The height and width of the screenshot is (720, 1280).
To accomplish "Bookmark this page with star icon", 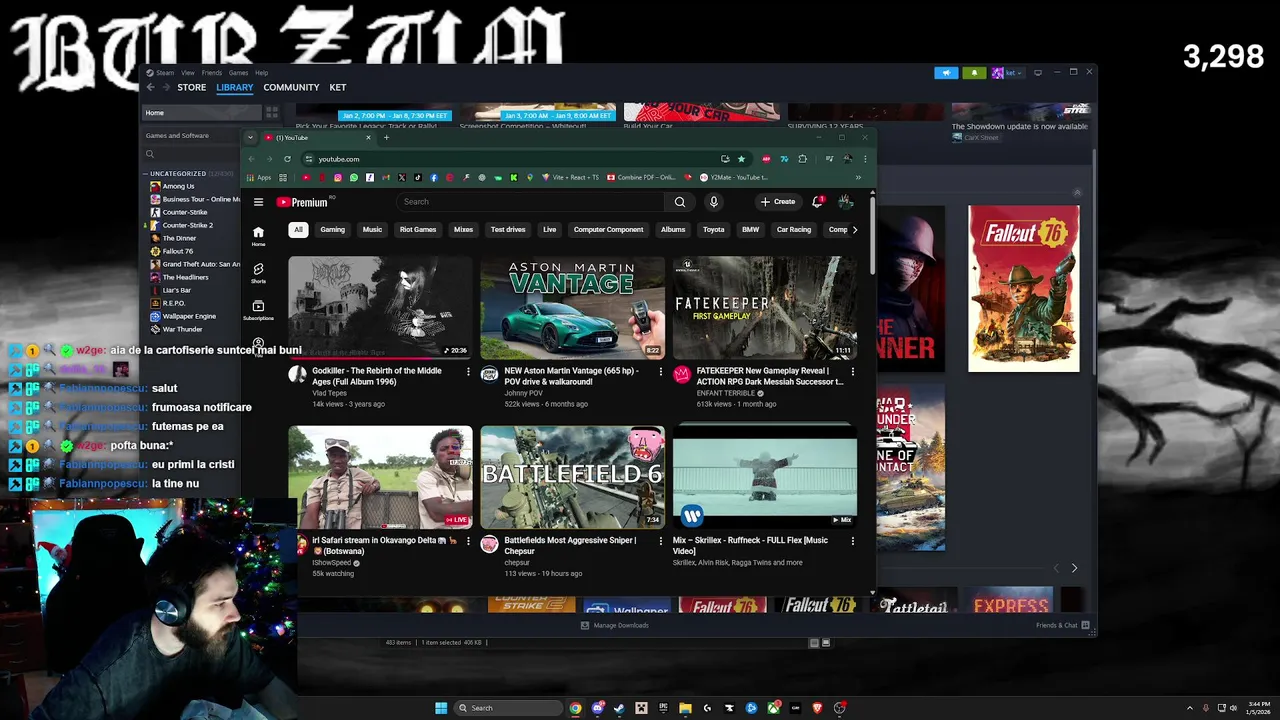I will point(741,159).
